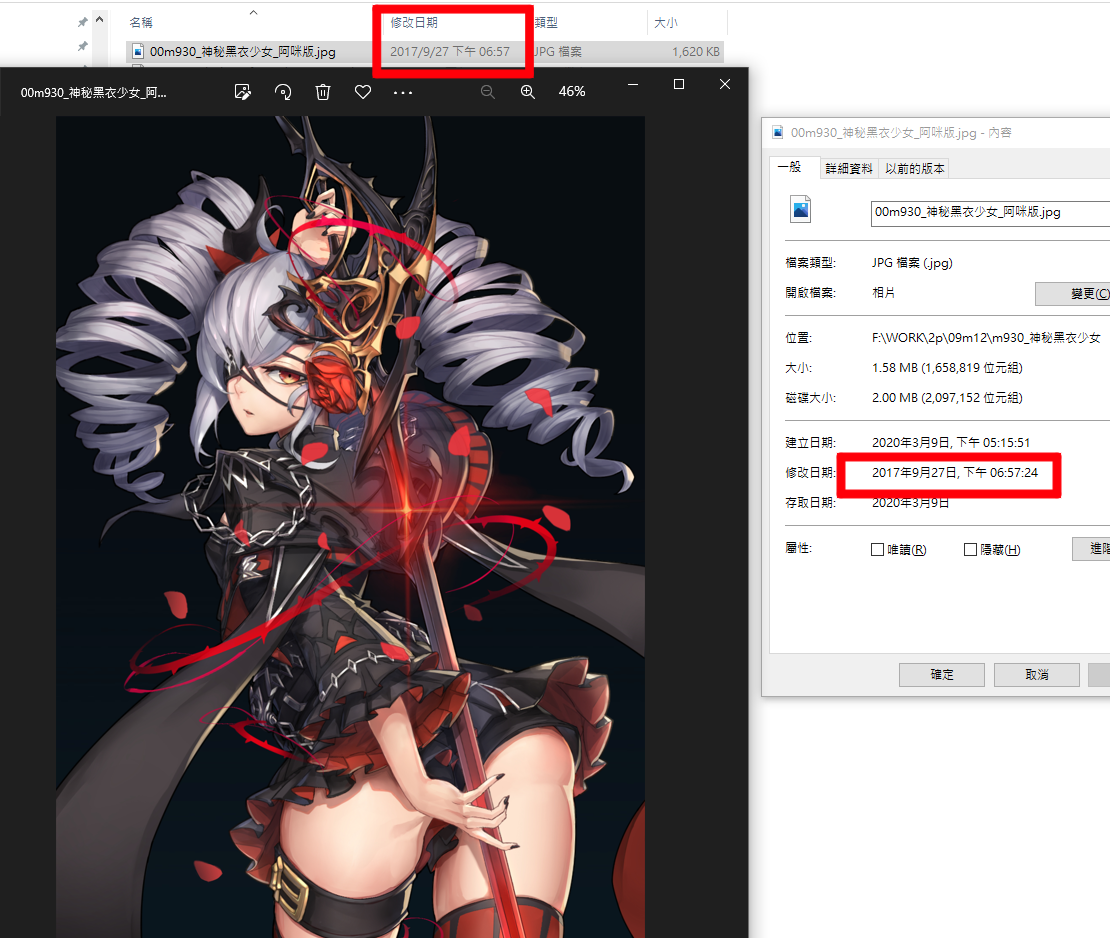
Task: Zoom out using the magnifier minus icon
Action: click(x=488, y=92)
